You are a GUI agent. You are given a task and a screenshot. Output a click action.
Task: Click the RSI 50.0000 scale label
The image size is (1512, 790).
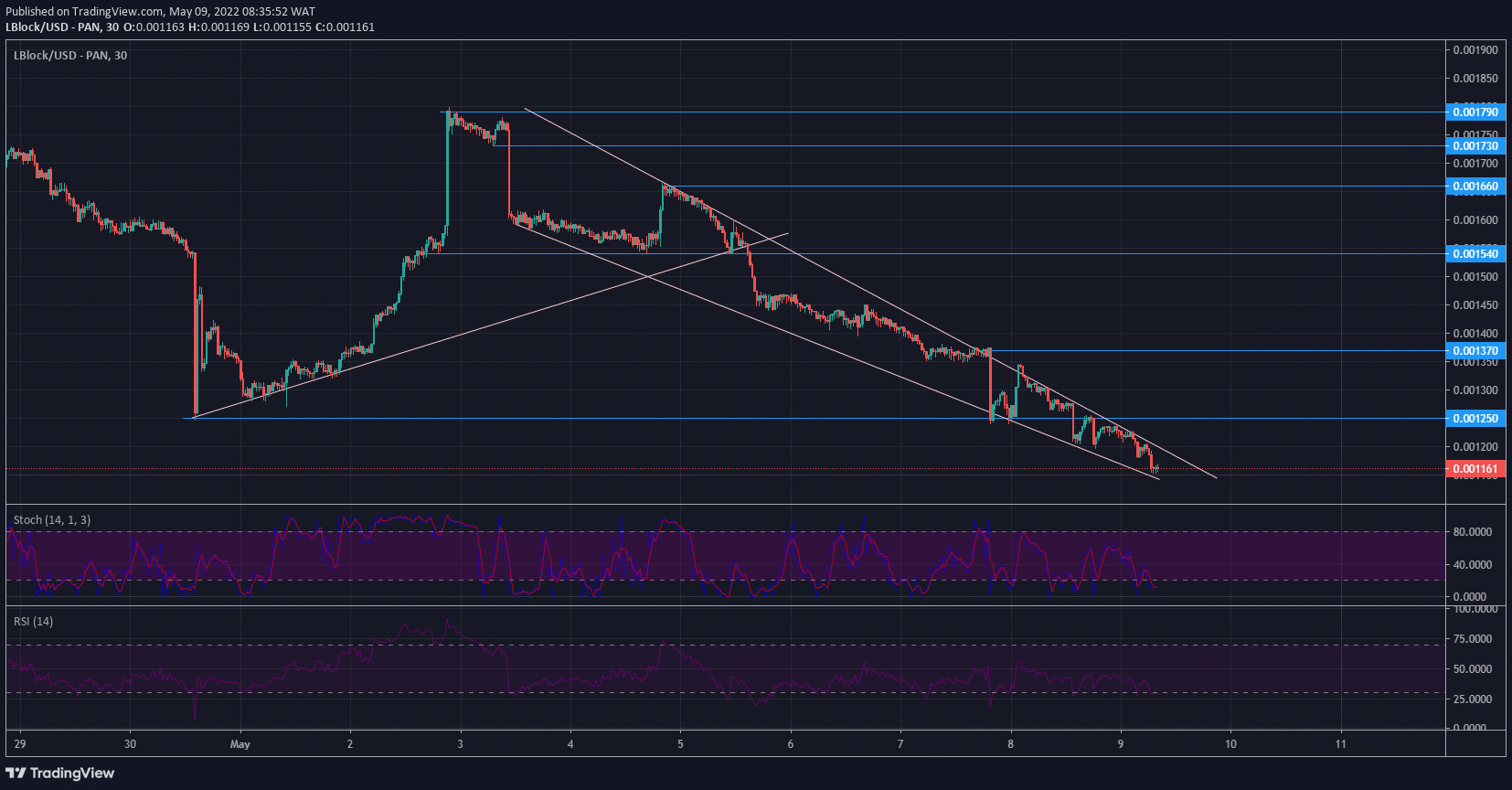point(1472,669)
